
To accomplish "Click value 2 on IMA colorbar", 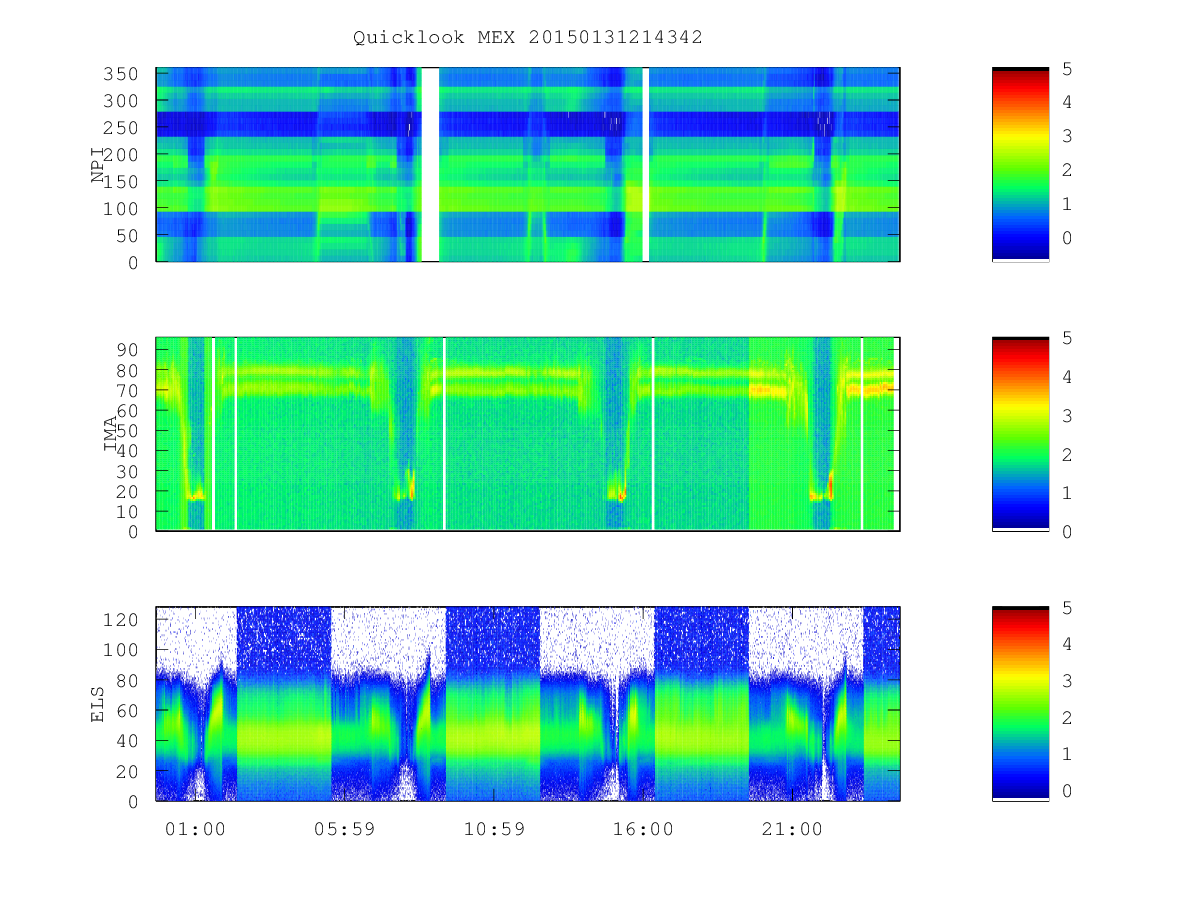I will (1067, 454).
